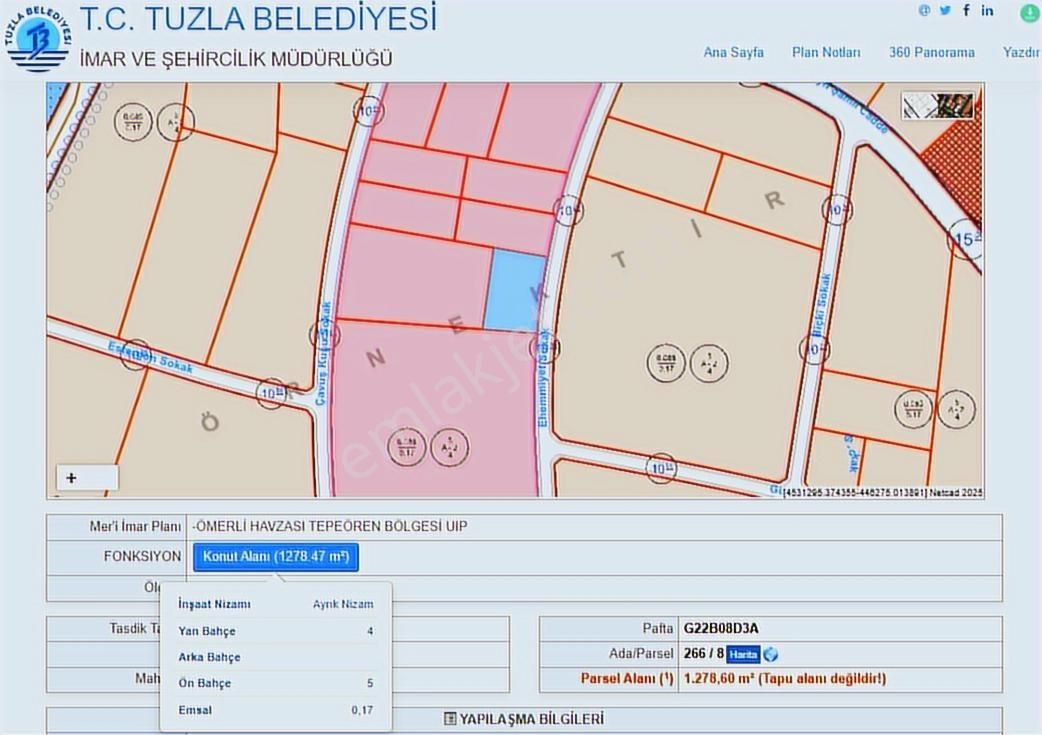Click the blue highlighted parcel on the map
1042x735 pixels.
click(x=511, y=292)
